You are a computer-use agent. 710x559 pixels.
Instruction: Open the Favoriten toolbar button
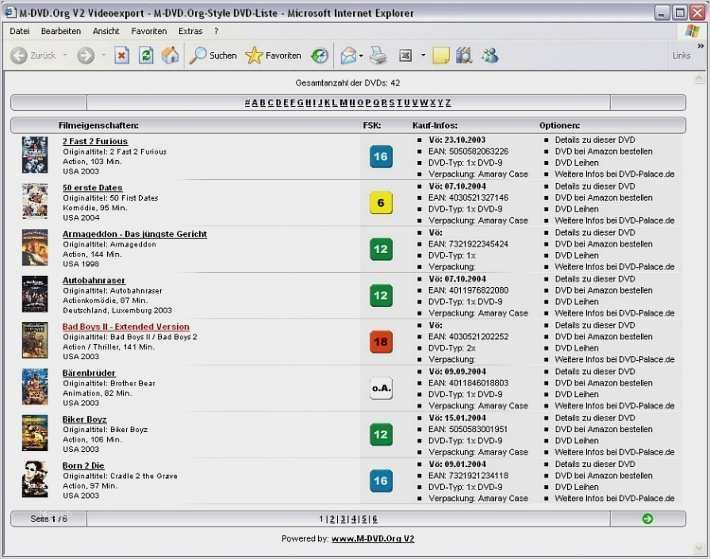(x=273, y=56)
